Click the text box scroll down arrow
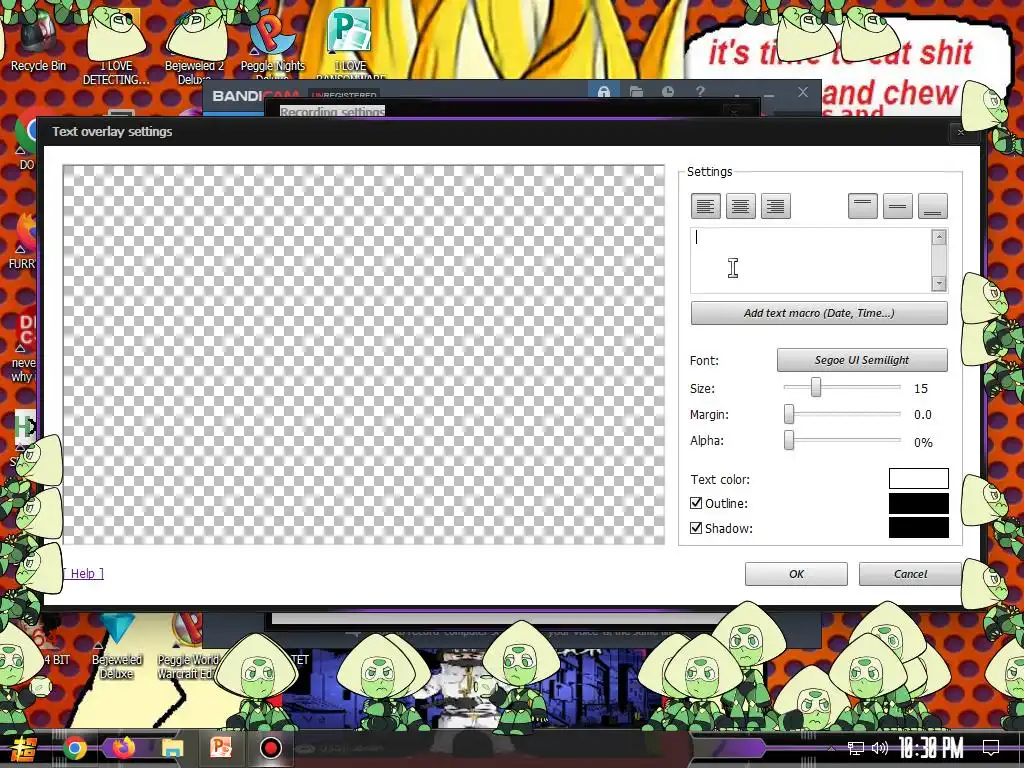 (939, 283)
